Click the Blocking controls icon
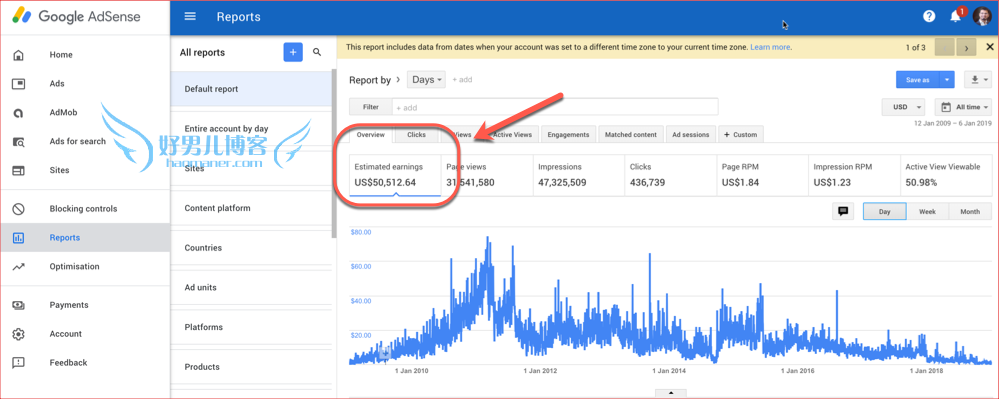Image resolution: width=999 pixels, height=399 pixels. (18, 208)
